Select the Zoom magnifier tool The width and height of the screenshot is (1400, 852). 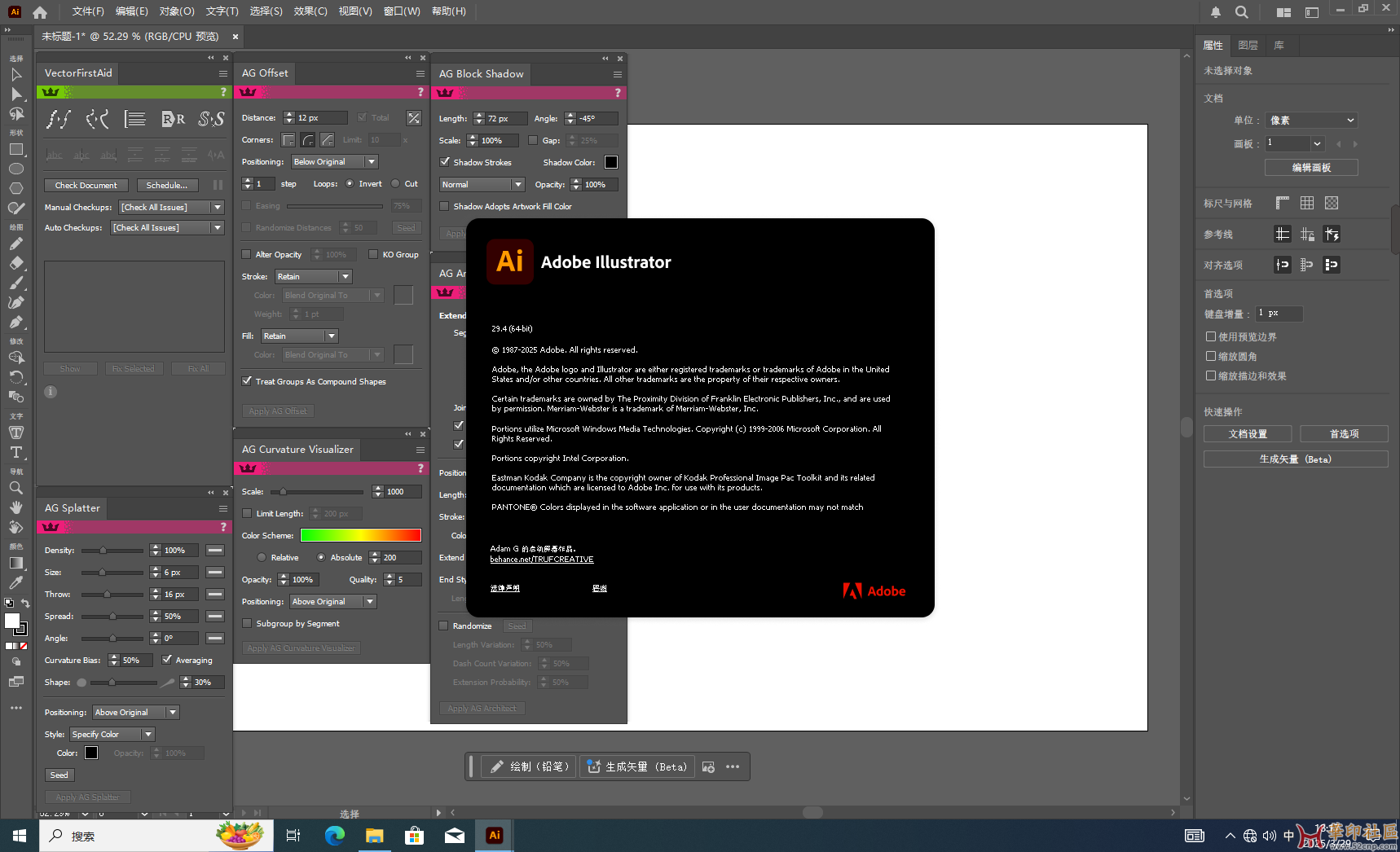pyautogui.click(x=15, y=488)
